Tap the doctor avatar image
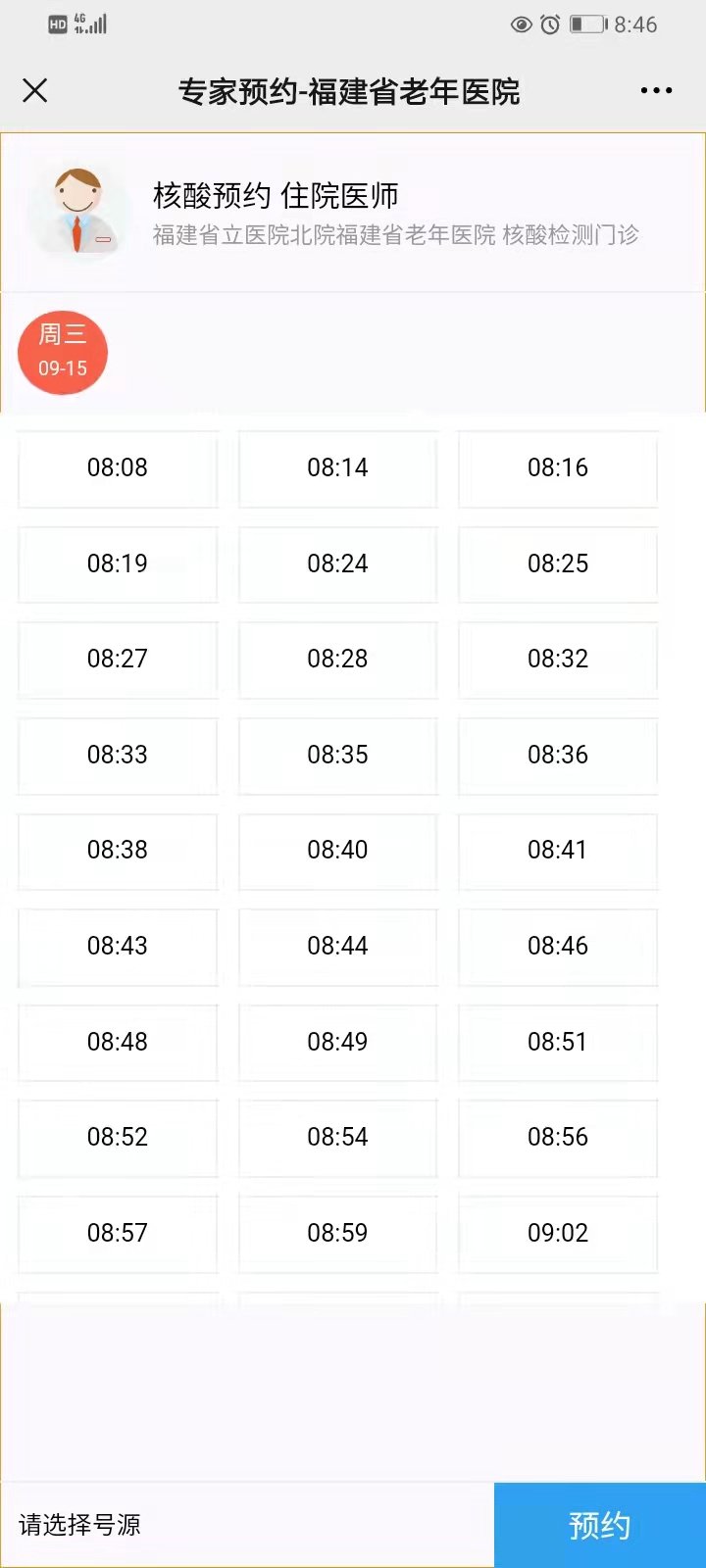The height and width of the screenshot is (1568, 706). click(78, 211)
